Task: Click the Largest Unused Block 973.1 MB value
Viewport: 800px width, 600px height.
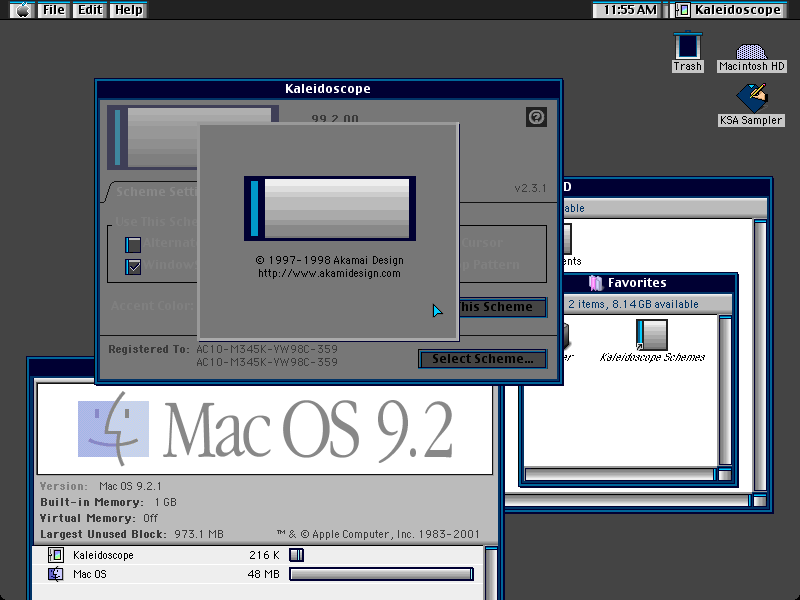Action: (199, 534)
